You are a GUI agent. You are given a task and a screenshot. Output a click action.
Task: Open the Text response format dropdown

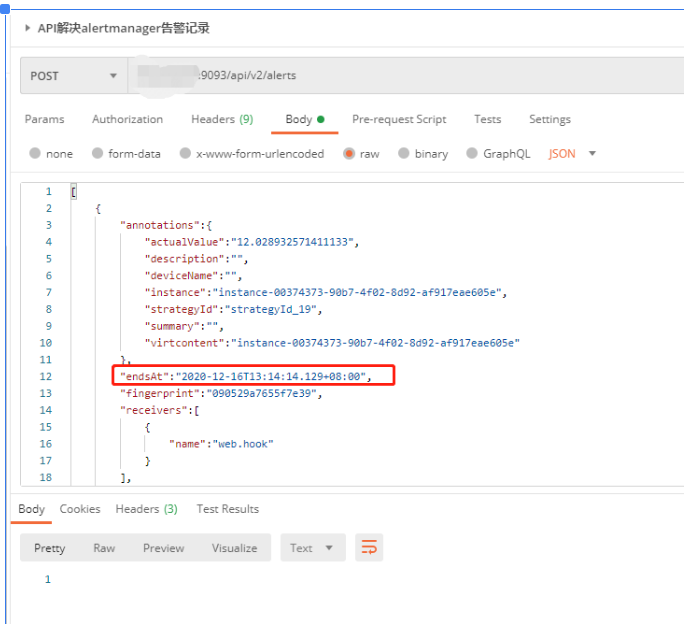point(313,548)
